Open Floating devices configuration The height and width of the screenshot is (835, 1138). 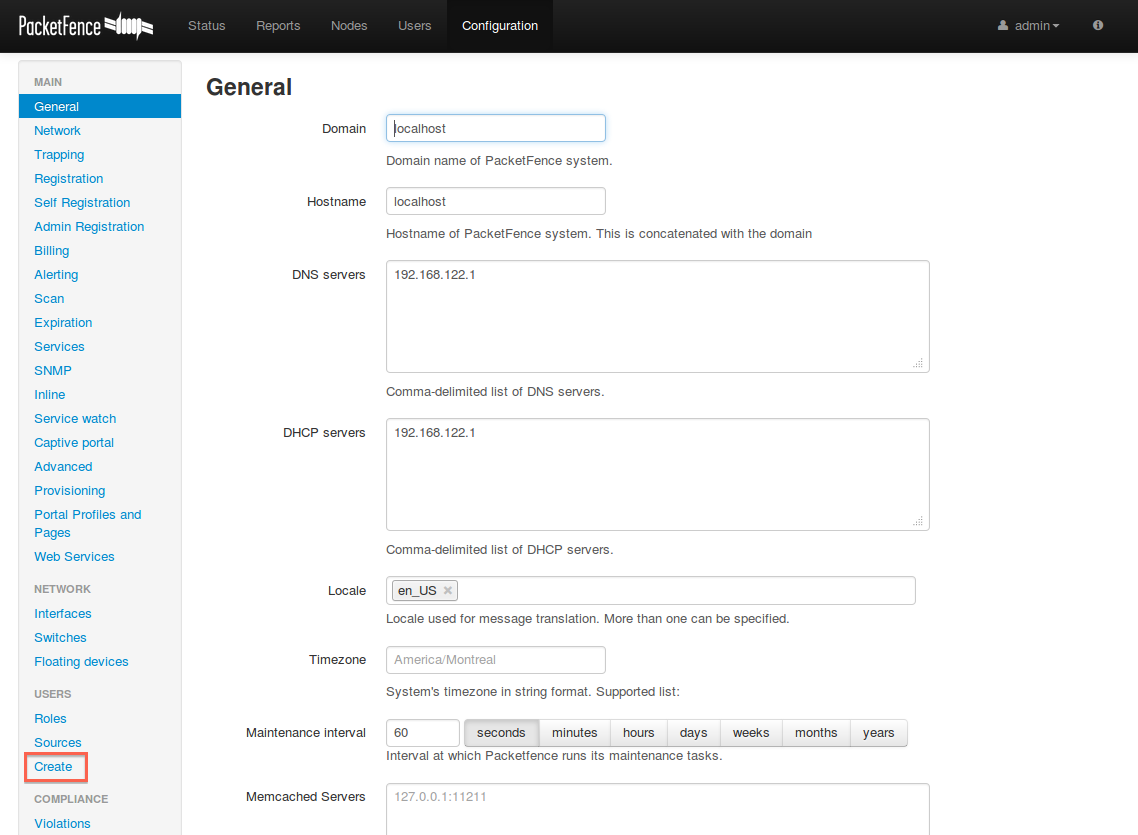click(81, 661)
